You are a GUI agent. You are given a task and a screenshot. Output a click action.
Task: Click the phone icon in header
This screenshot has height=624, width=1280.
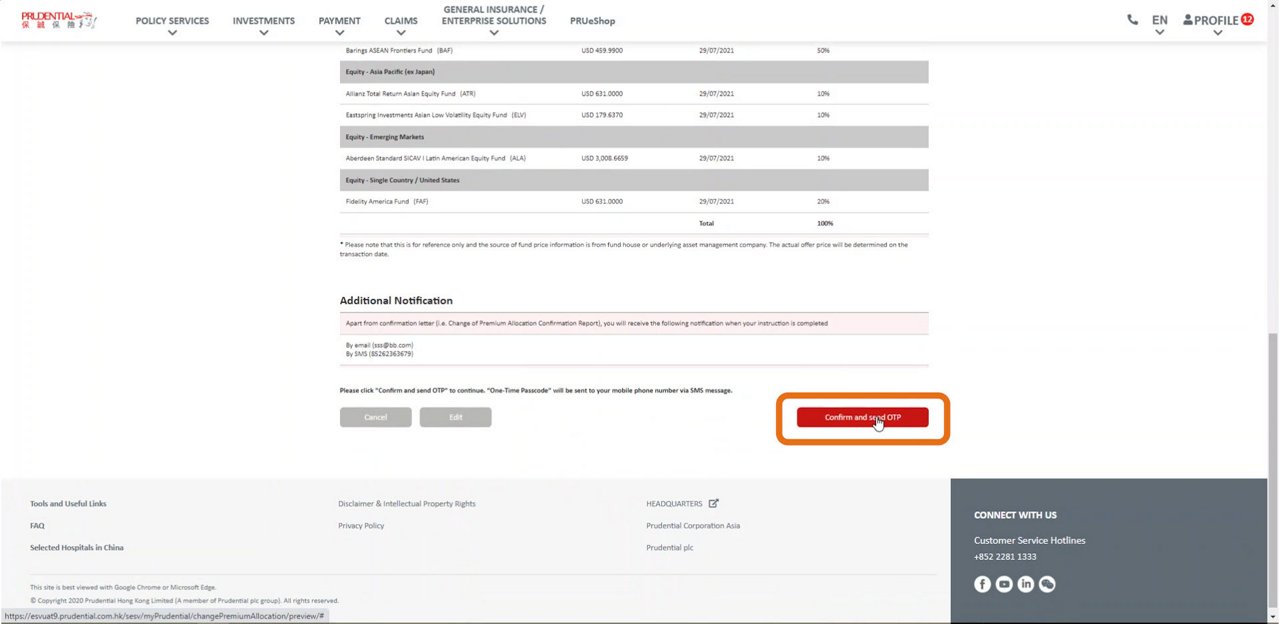pyautogui.click(x=1132, y=19)
